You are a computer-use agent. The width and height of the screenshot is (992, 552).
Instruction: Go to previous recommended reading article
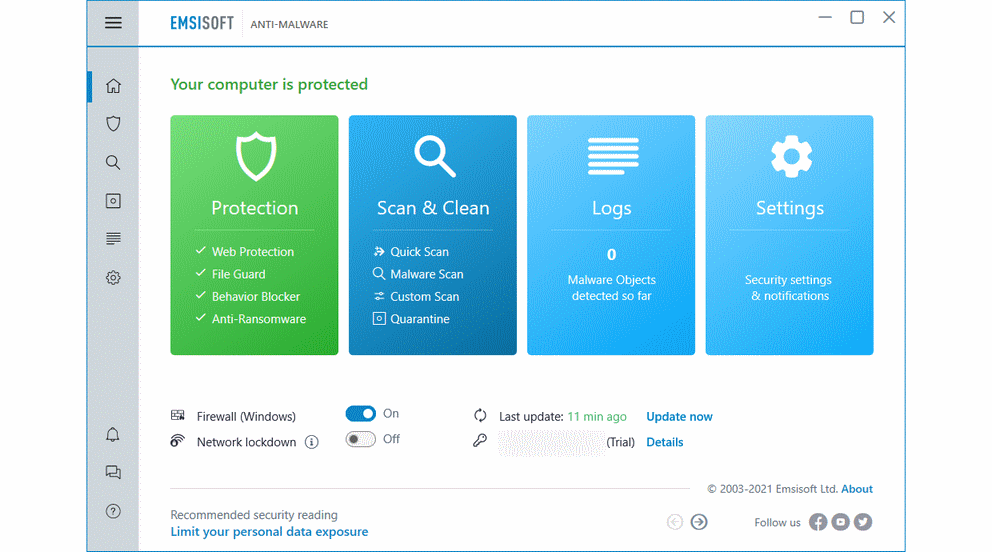[x=675, y=522]
